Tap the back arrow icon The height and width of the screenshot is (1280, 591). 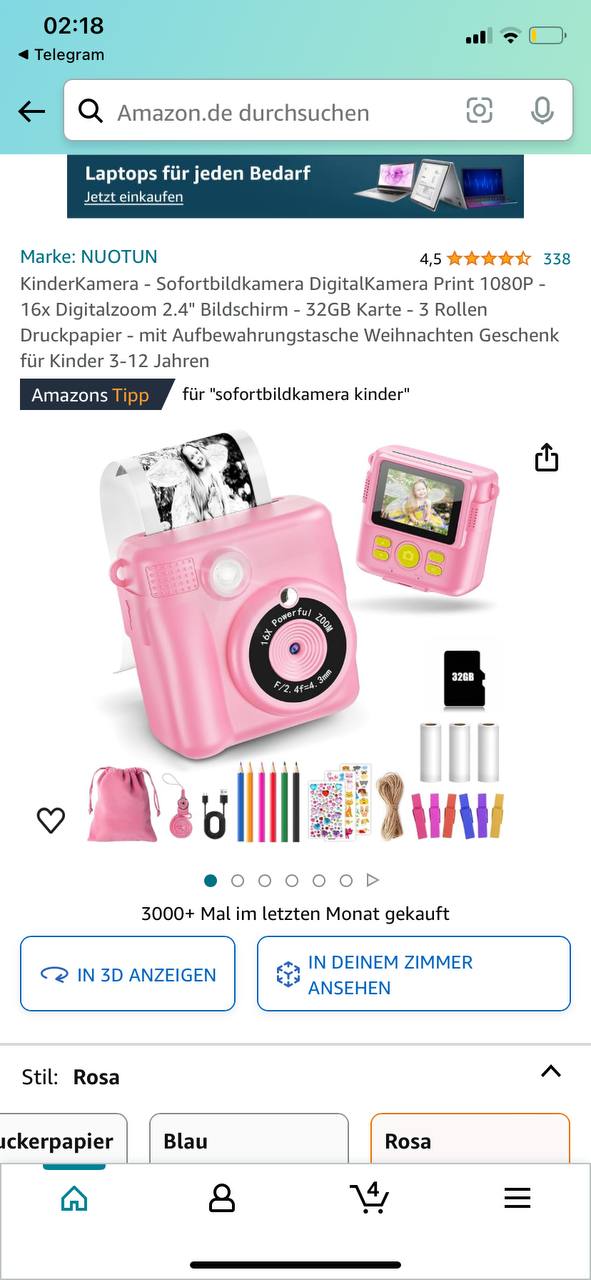tap(32, 112)
